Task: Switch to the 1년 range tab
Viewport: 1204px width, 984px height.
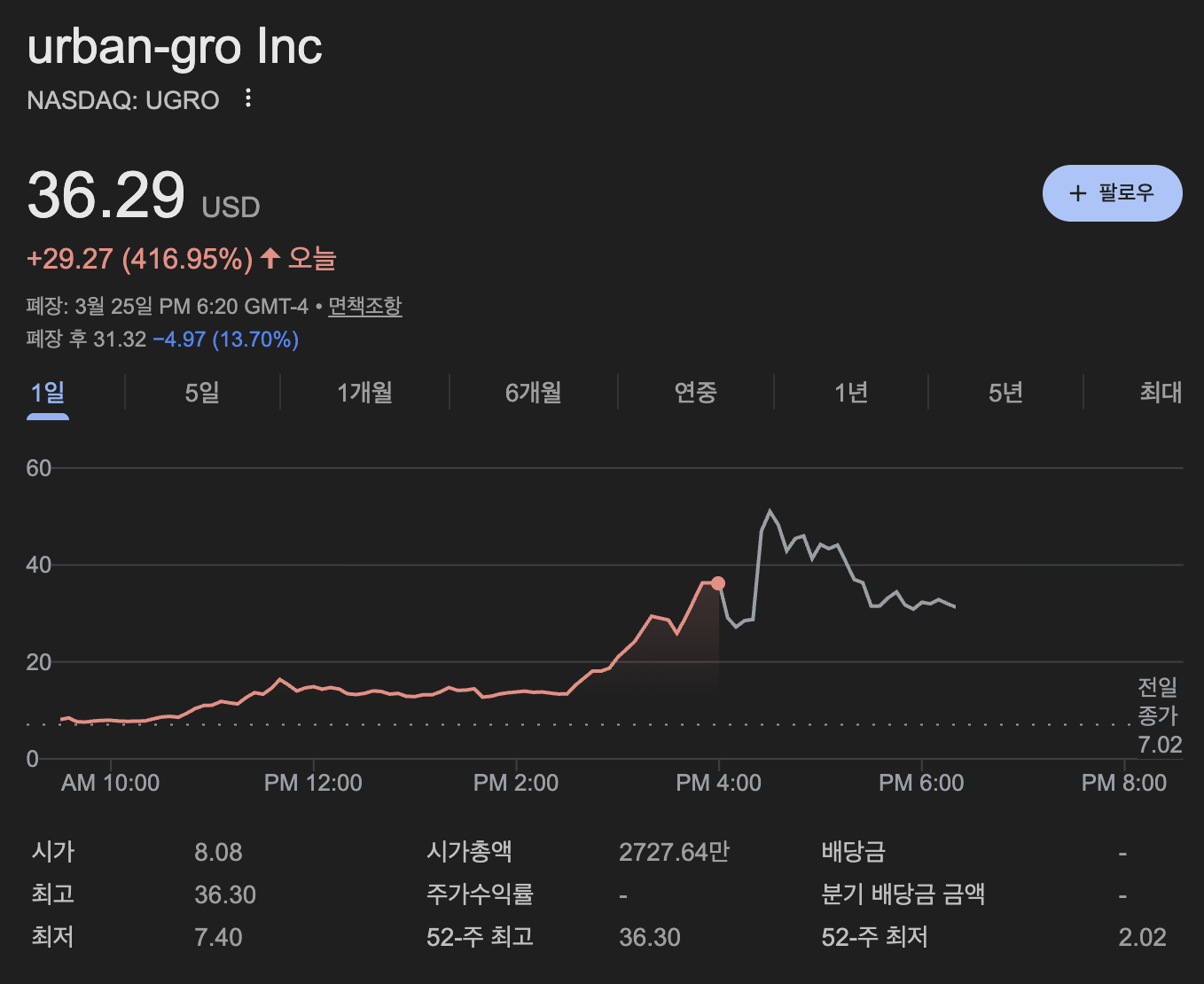Action: coord(851,393)
